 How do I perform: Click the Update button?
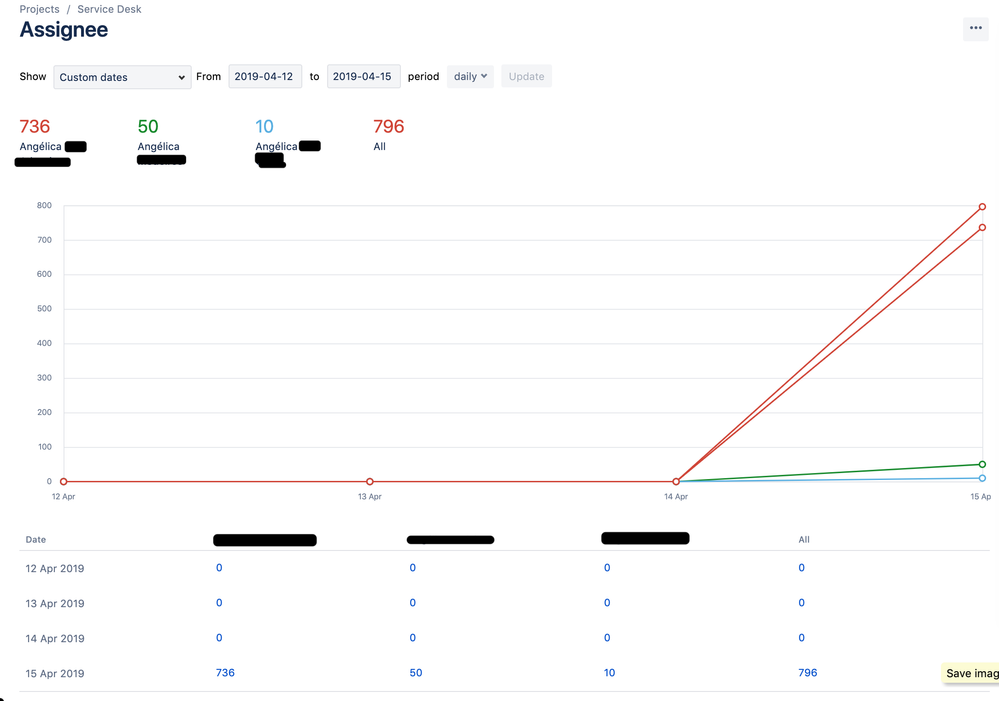click(x=526, y=76)
